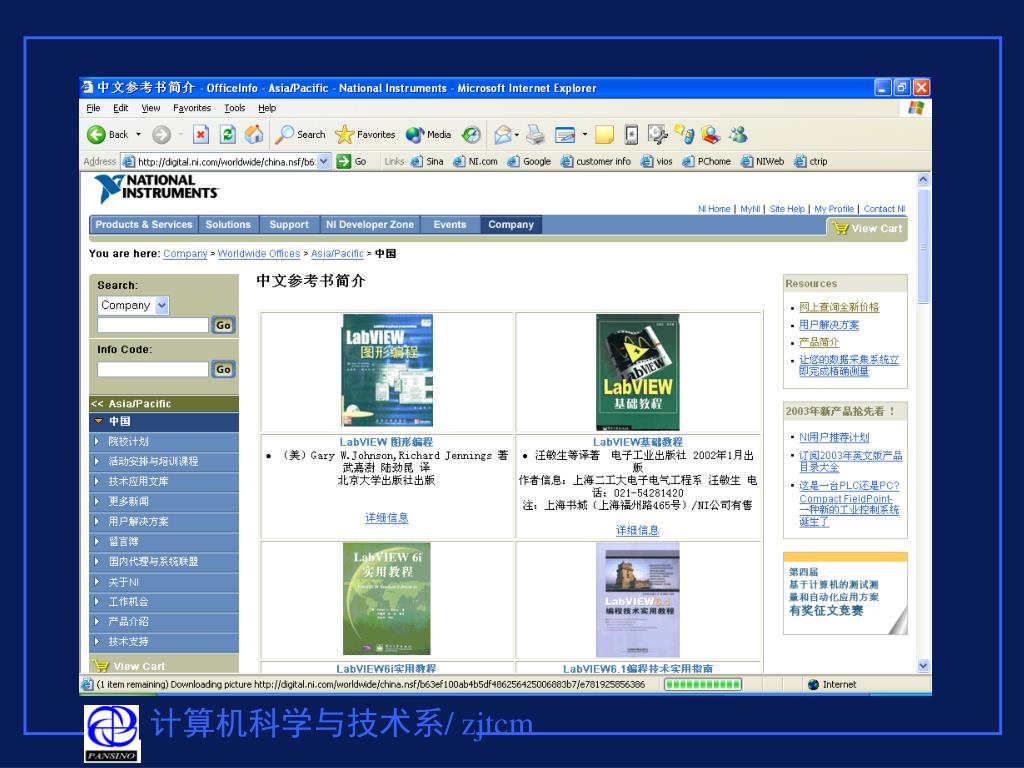Click Go next to the Search box
Screen dimensions: 1024x768
[223, 325]
